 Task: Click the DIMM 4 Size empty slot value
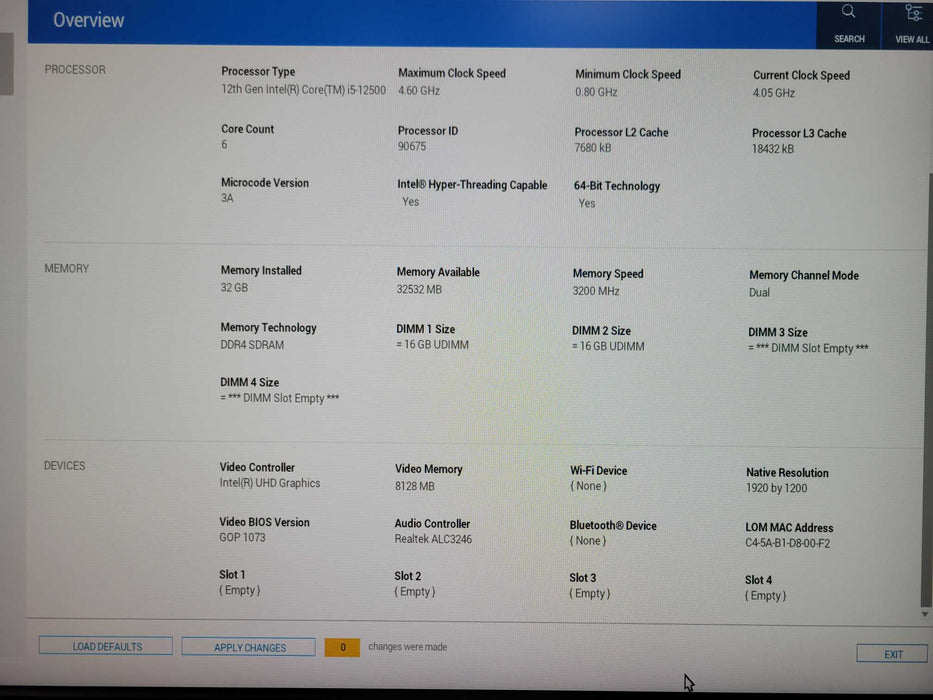(279, 398)
